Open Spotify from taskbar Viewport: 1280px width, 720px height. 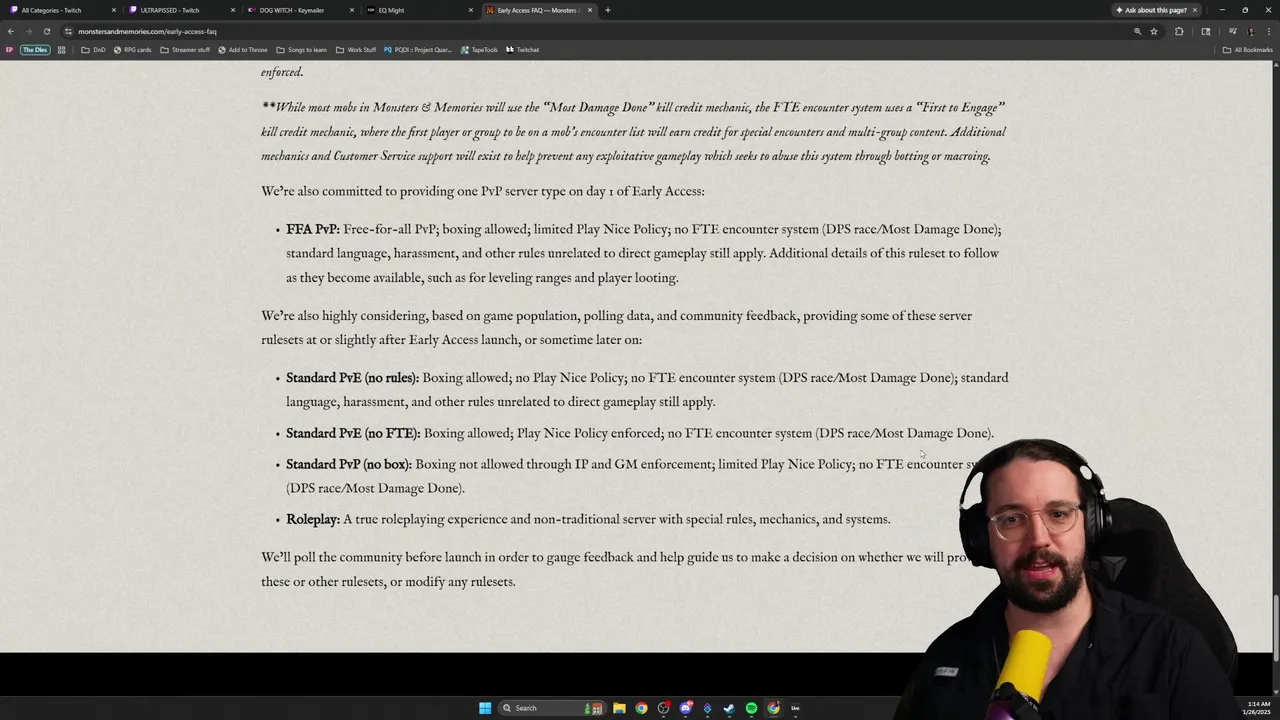[751, 708]
